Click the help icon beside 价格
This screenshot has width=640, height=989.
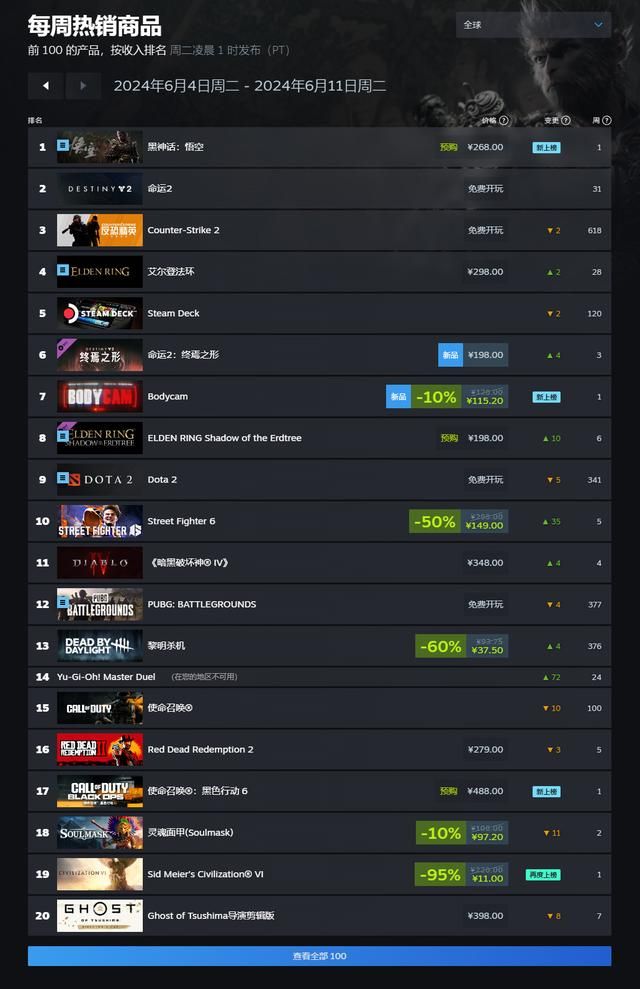504,121
